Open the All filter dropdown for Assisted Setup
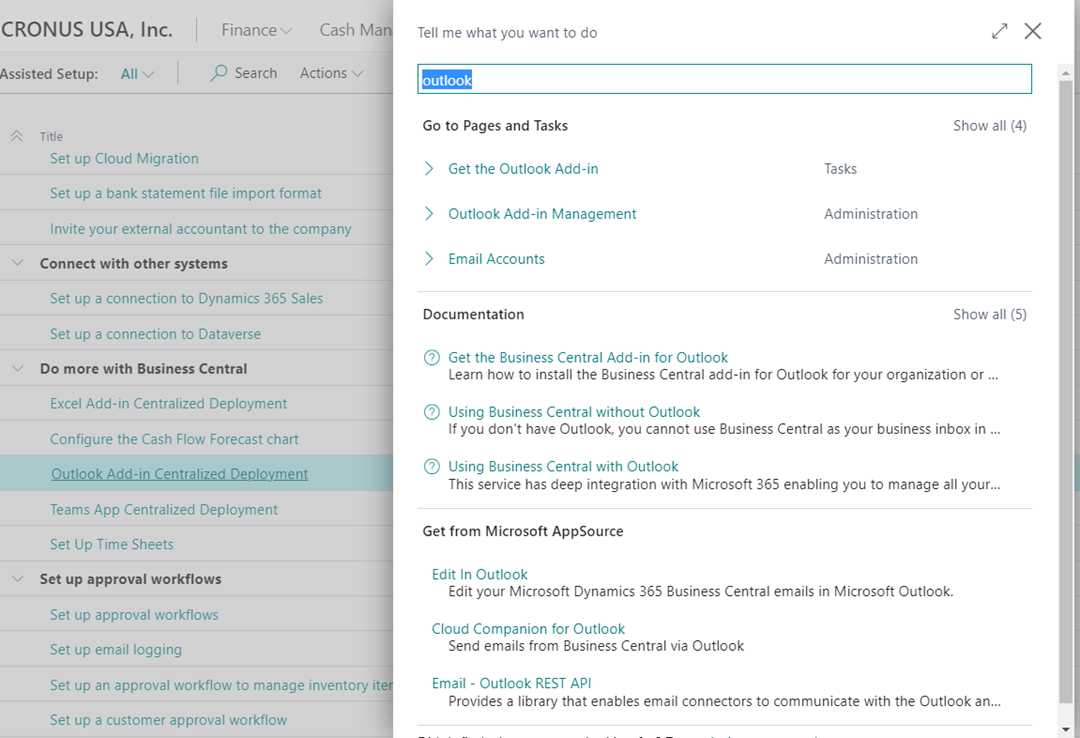Screen dimensions: 1080x738 click(x=137, y=74)
